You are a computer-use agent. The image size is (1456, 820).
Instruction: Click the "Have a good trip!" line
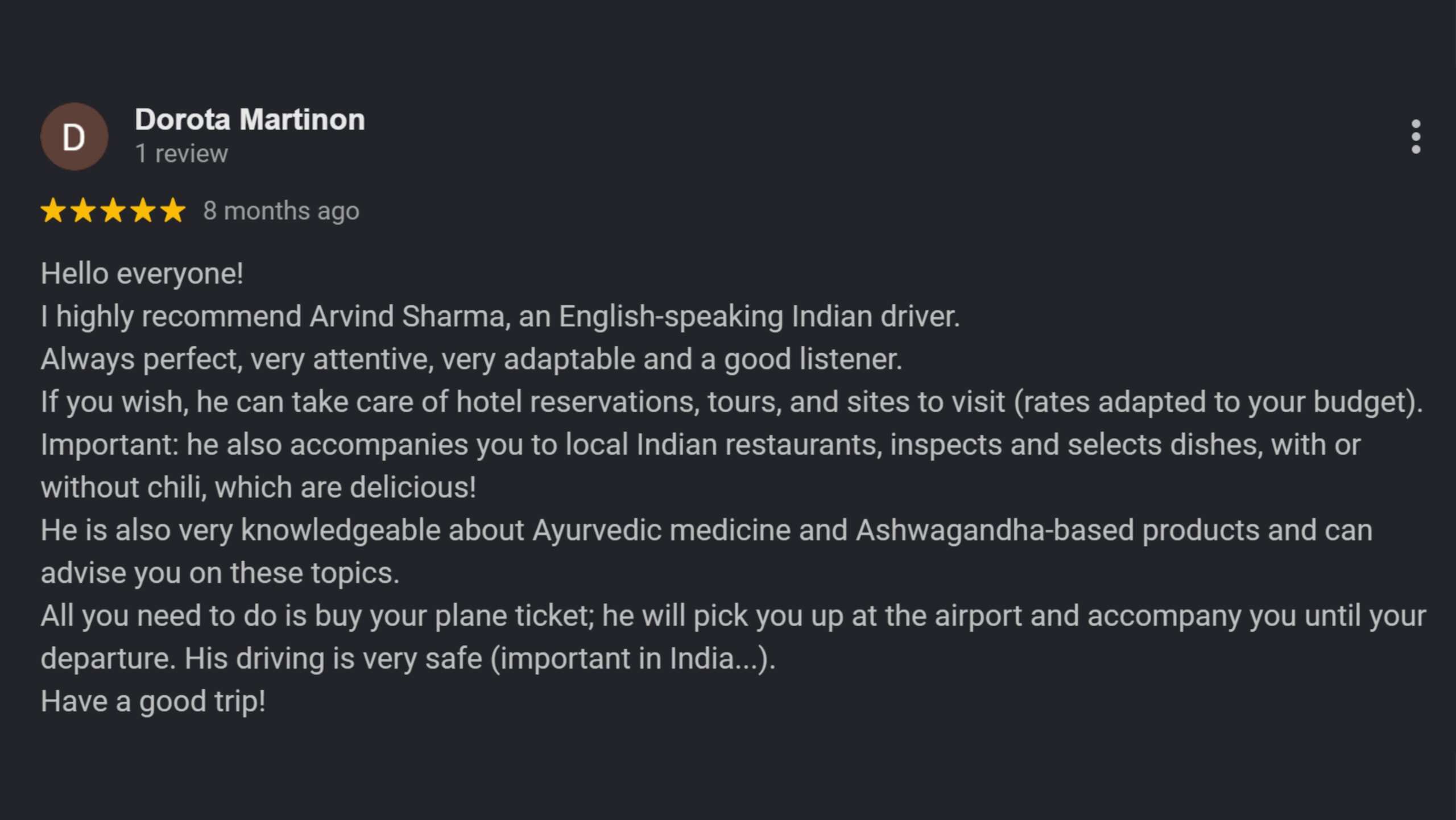click(x=153, y=701)
